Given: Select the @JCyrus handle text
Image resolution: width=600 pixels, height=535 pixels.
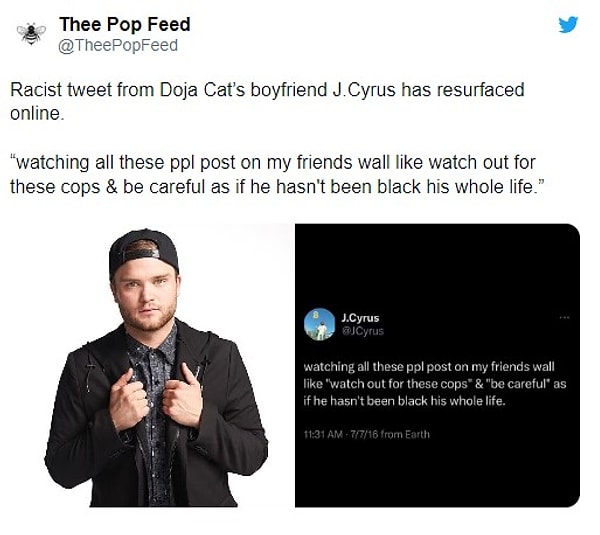Looking at the screenshot, I should pos(363,331).
